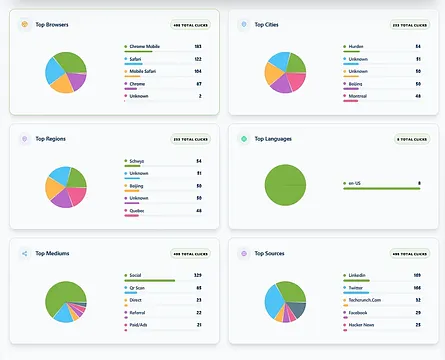445x360 pixels.
Task: Click Quebec row in Top Regions list
Action: coord(163,212)
